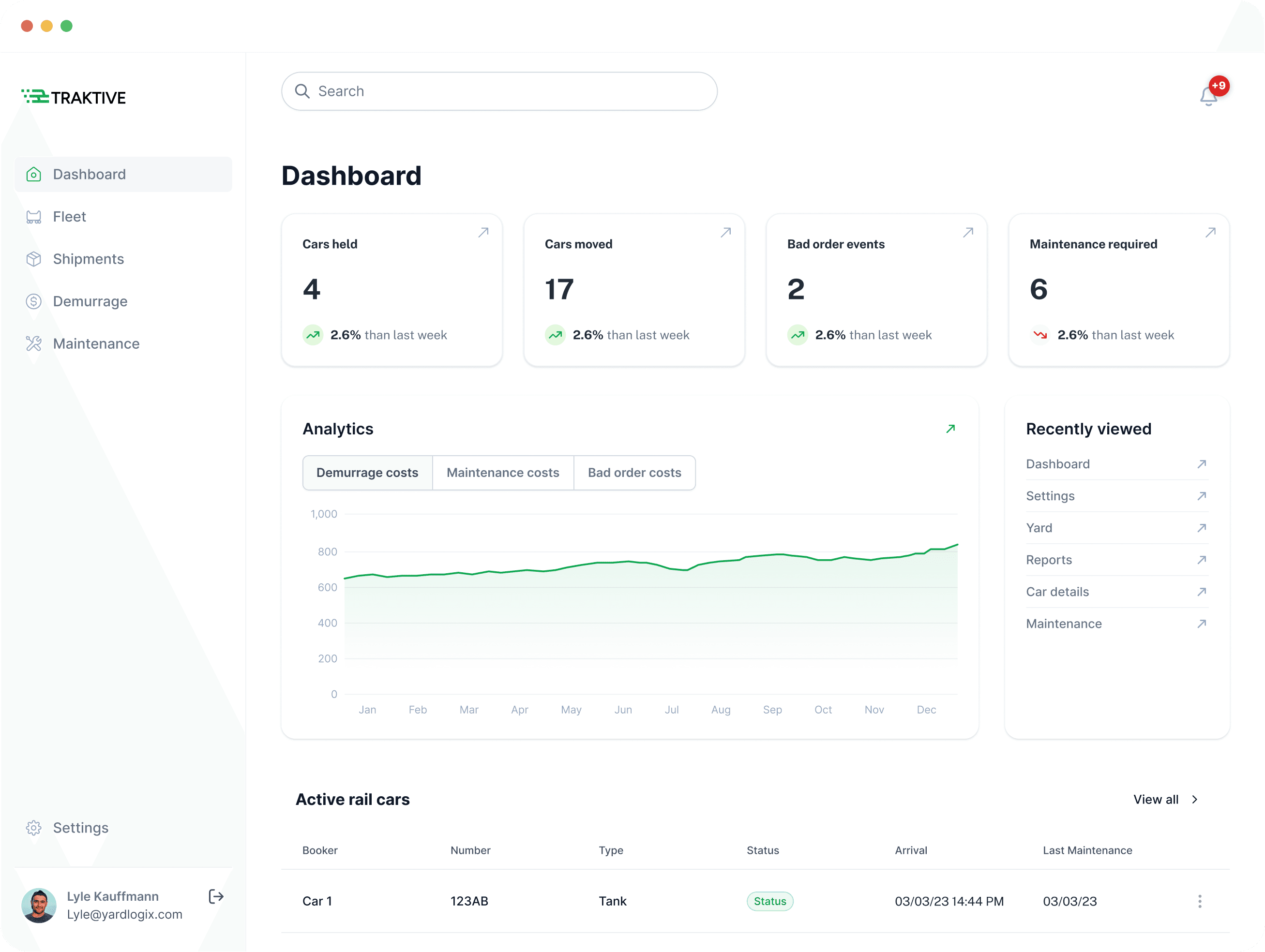Viewport: 1265px width, 952px height.
Task: Switch to Bad order costs tab
Action: click(634, 473)
